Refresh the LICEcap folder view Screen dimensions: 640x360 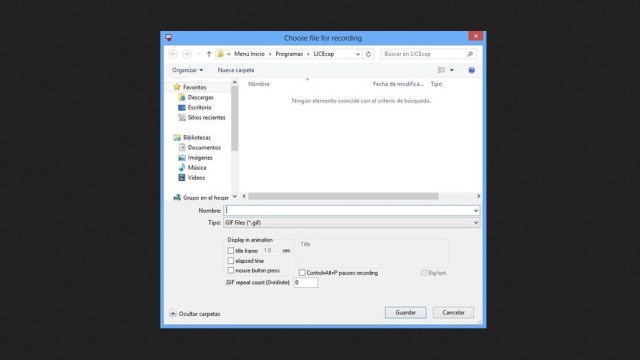point(368,54)
